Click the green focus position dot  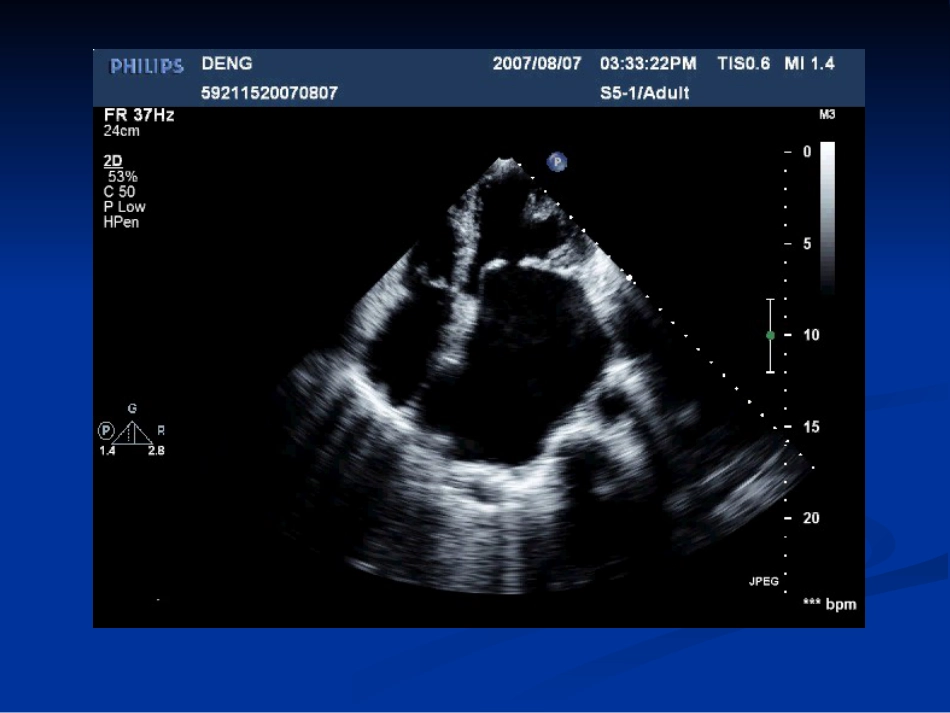770,335
